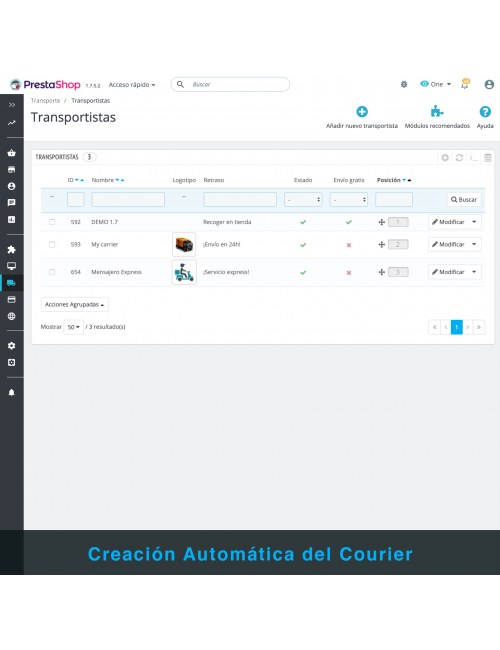Open Catalog store icon in sidebar
Screen dimensions: 500x650
coord(12,170)
